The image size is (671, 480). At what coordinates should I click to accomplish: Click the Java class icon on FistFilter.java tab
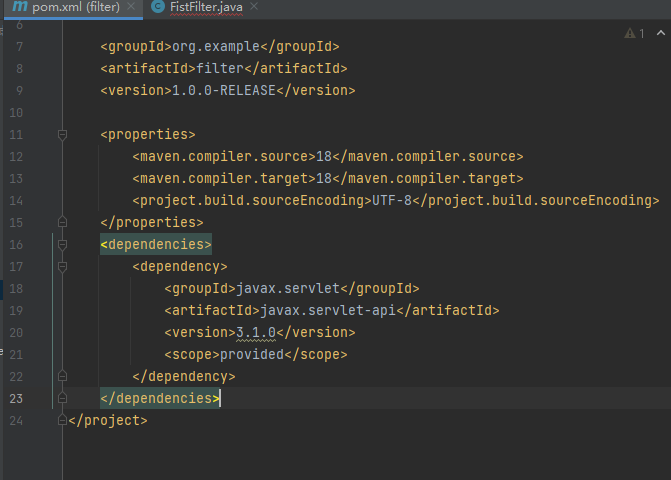[x=157, y=8]
